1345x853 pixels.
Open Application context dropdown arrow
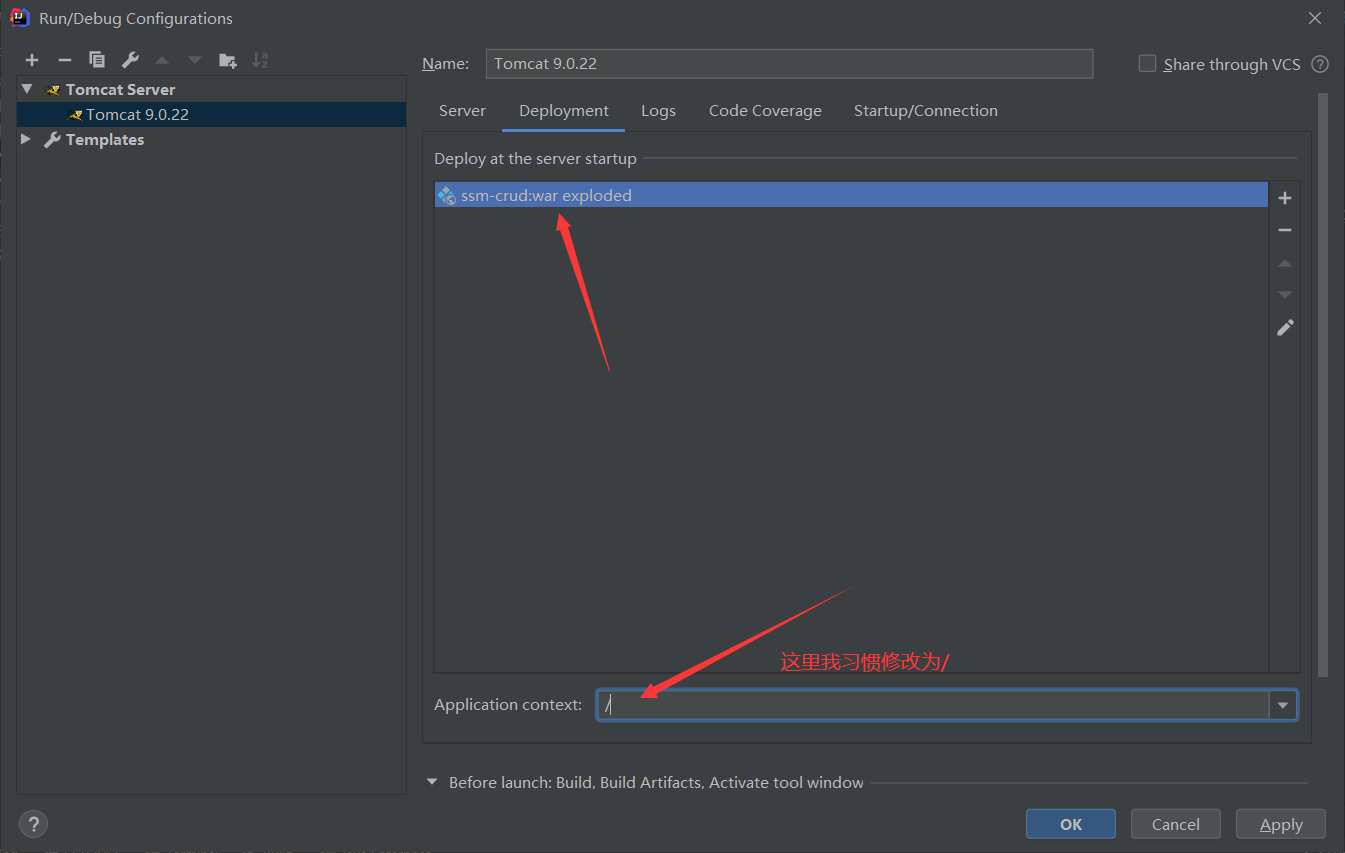pyautogui.click(x=1283, y=705)
